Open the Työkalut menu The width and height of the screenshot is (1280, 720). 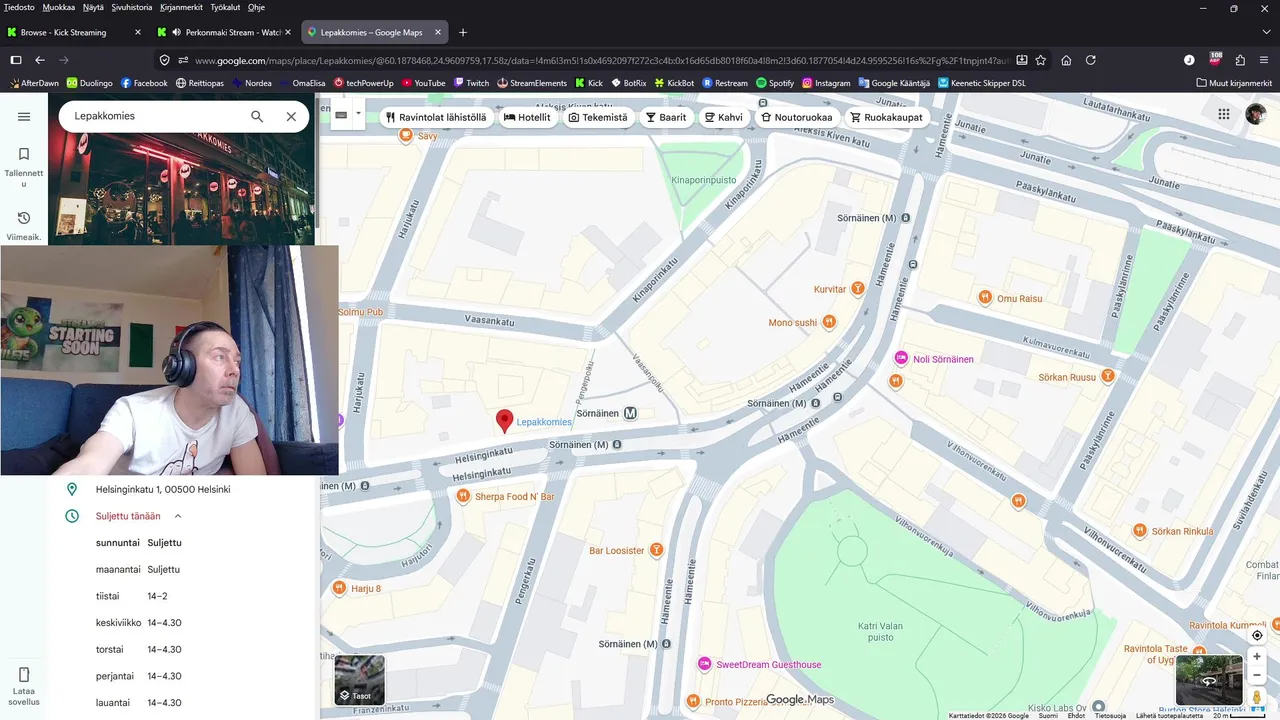pos(225,7)
